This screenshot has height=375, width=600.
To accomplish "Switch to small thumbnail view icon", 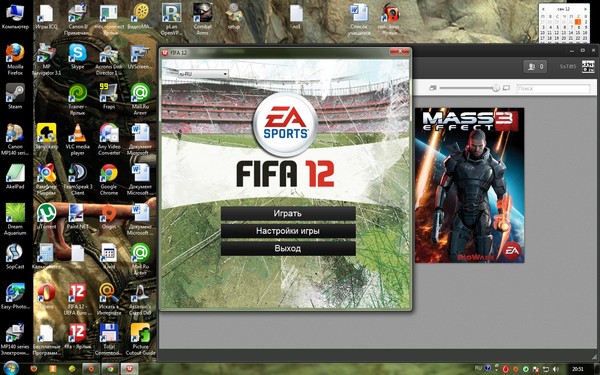I will point(433,88).
